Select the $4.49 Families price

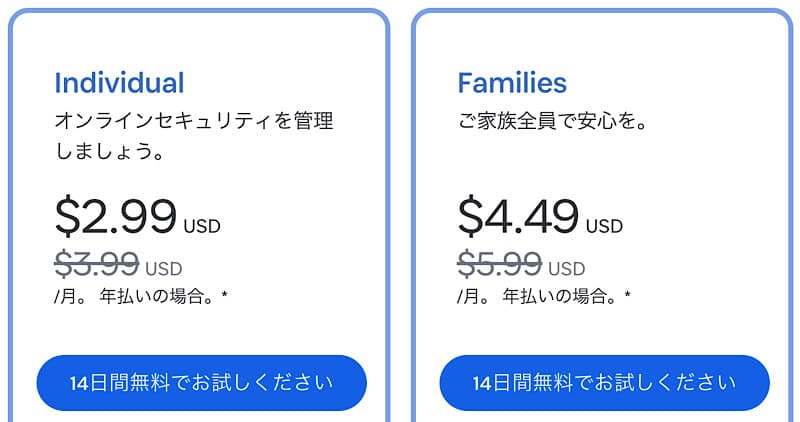click(x=518, y=215)
